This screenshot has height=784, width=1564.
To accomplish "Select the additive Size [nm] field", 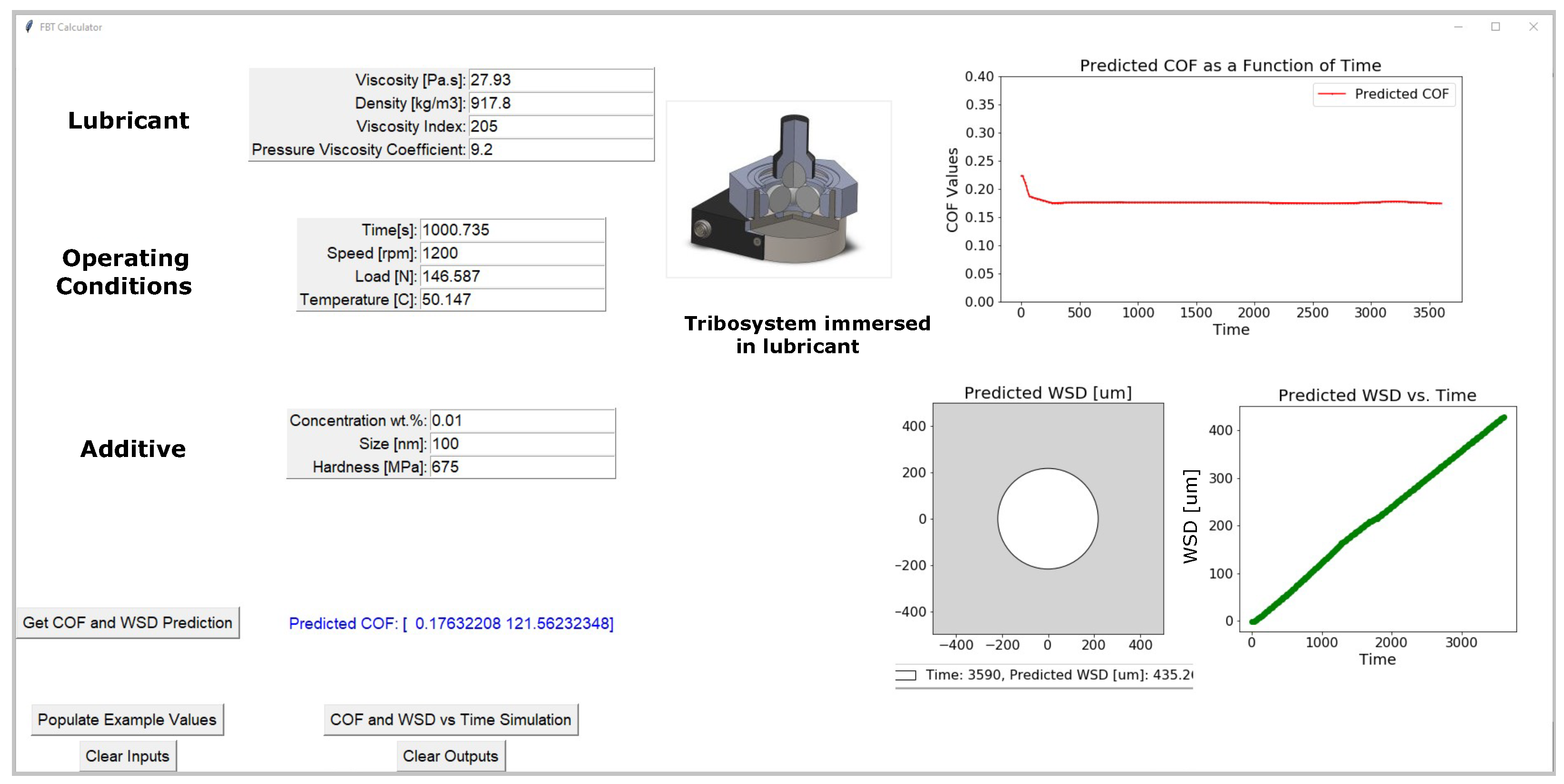I will (522, 444).
